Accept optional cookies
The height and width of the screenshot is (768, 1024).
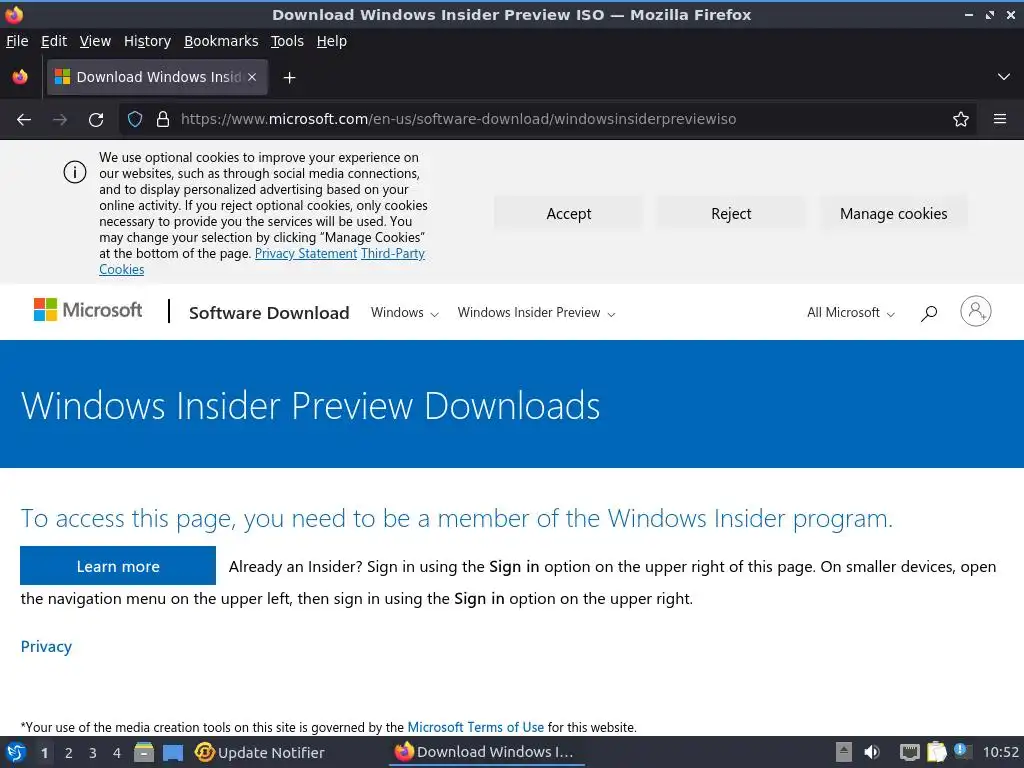(568, 214)
